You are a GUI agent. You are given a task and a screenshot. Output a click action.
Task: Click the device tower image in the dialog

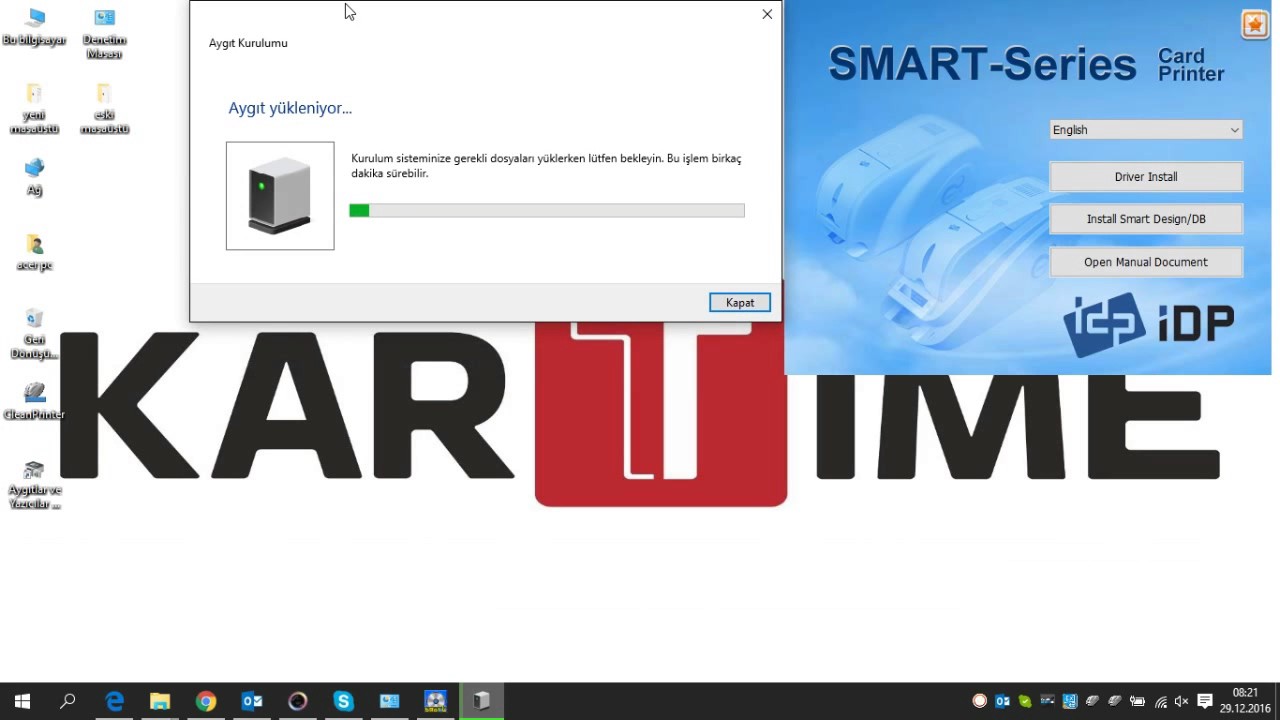280,196
